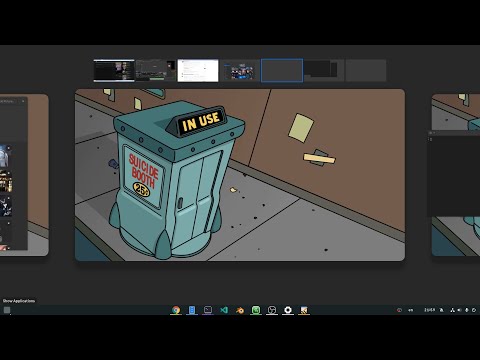Click the Show Applications grid button
Screen dimensions: 480x360
[7, 310]
